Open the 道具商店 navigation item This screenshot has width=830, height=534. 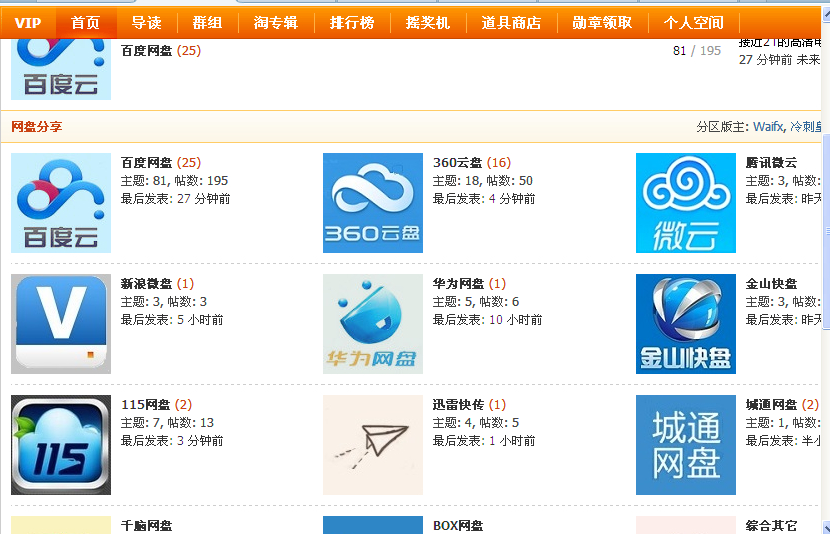tap(511, 23)
